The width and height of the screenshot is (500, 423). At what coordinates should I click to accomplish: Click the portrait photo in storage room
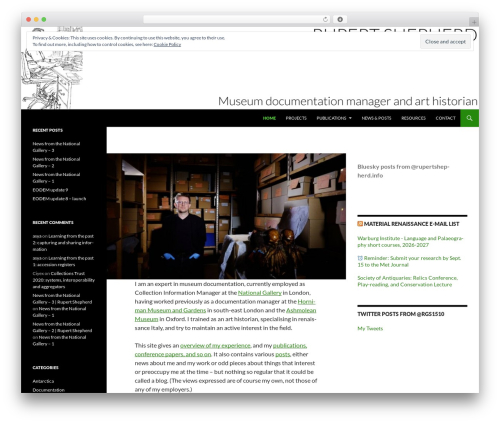tap(226, 216)
